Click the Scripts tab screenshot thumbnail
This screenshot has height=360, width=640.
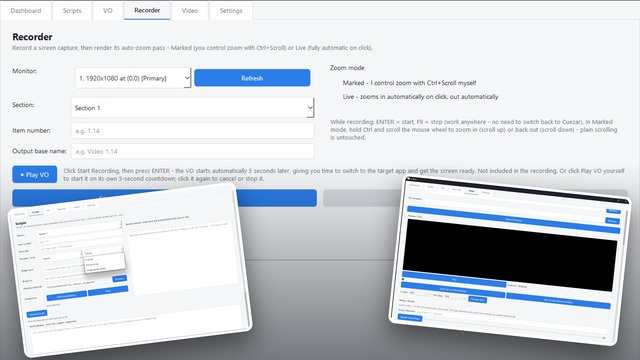click(x=130, y=269)
